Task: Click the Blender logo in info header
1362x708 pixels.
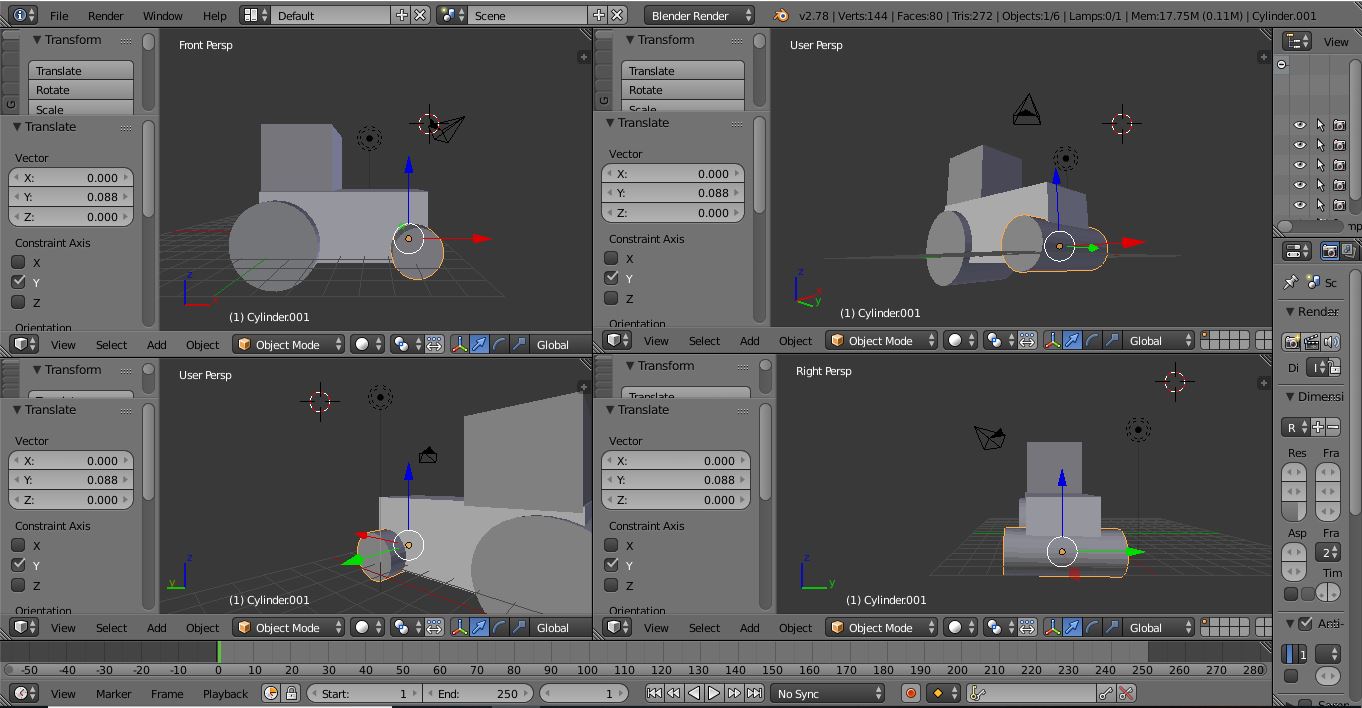Action: [781, 15]
